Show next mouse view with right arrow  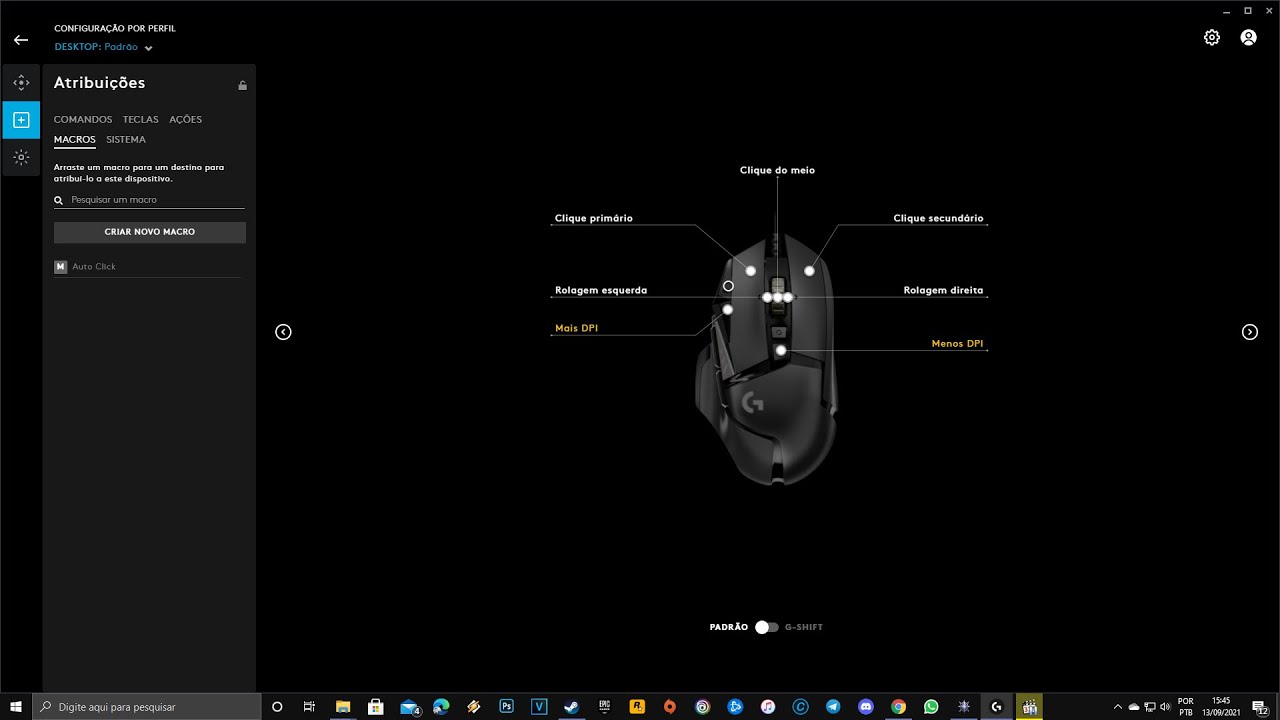(1250, 332)
